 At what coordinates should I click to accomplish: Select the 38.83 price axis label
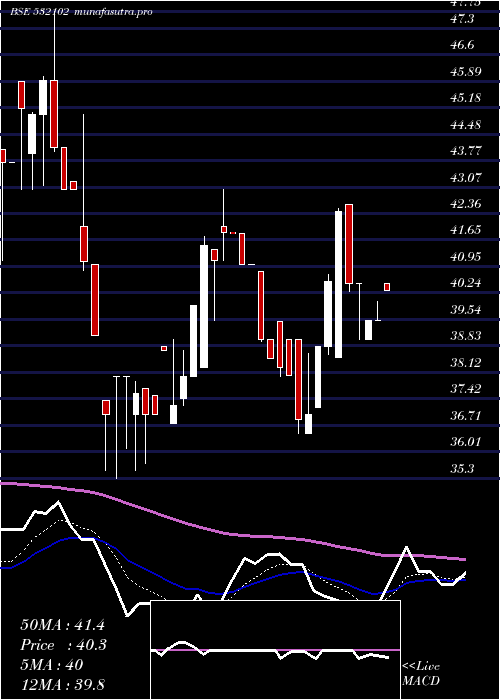point(466,336)
